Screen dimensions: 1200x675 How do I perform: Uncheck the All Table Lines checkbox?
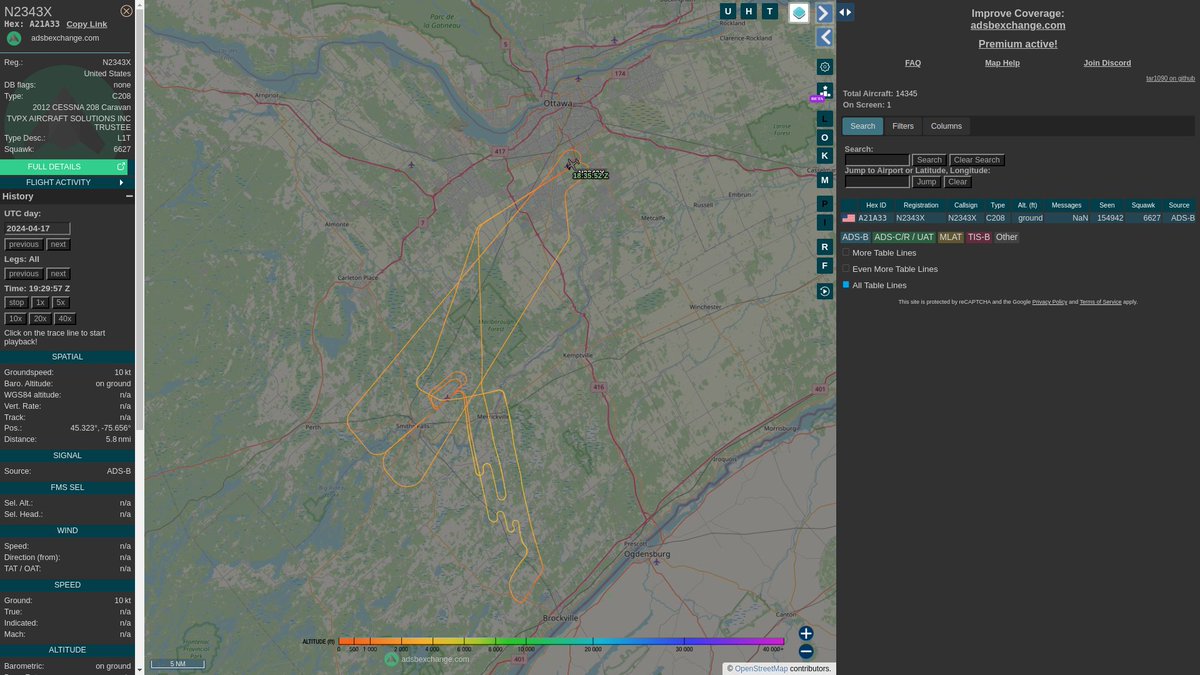coord(845,285)
